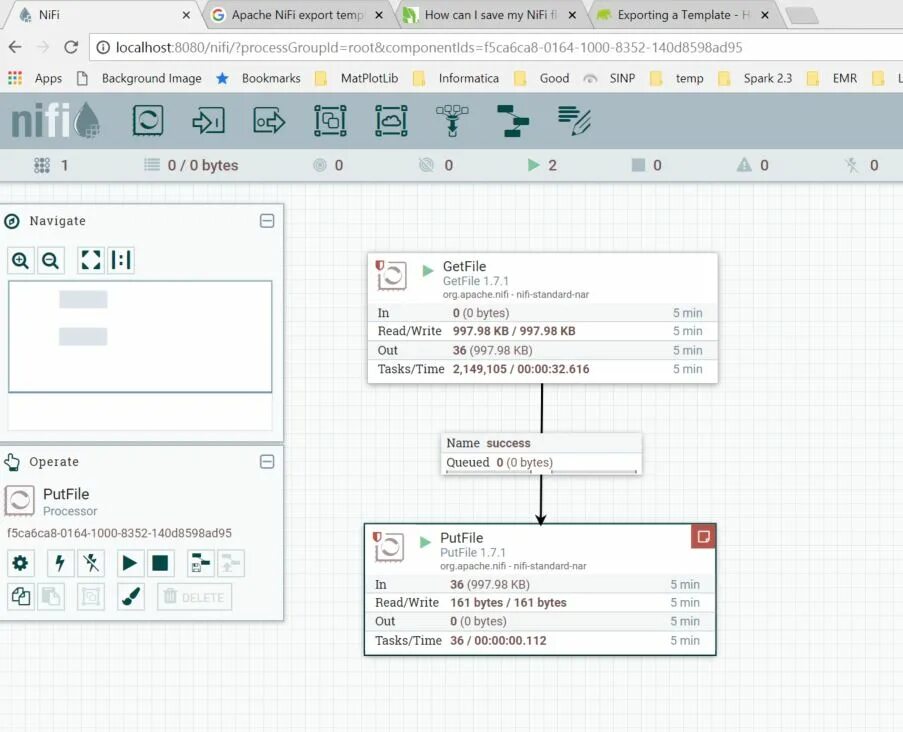Click the Queued 0 (0 bytes) row
Viewport: 903px width, 732px height.
(x=541, y=462)
